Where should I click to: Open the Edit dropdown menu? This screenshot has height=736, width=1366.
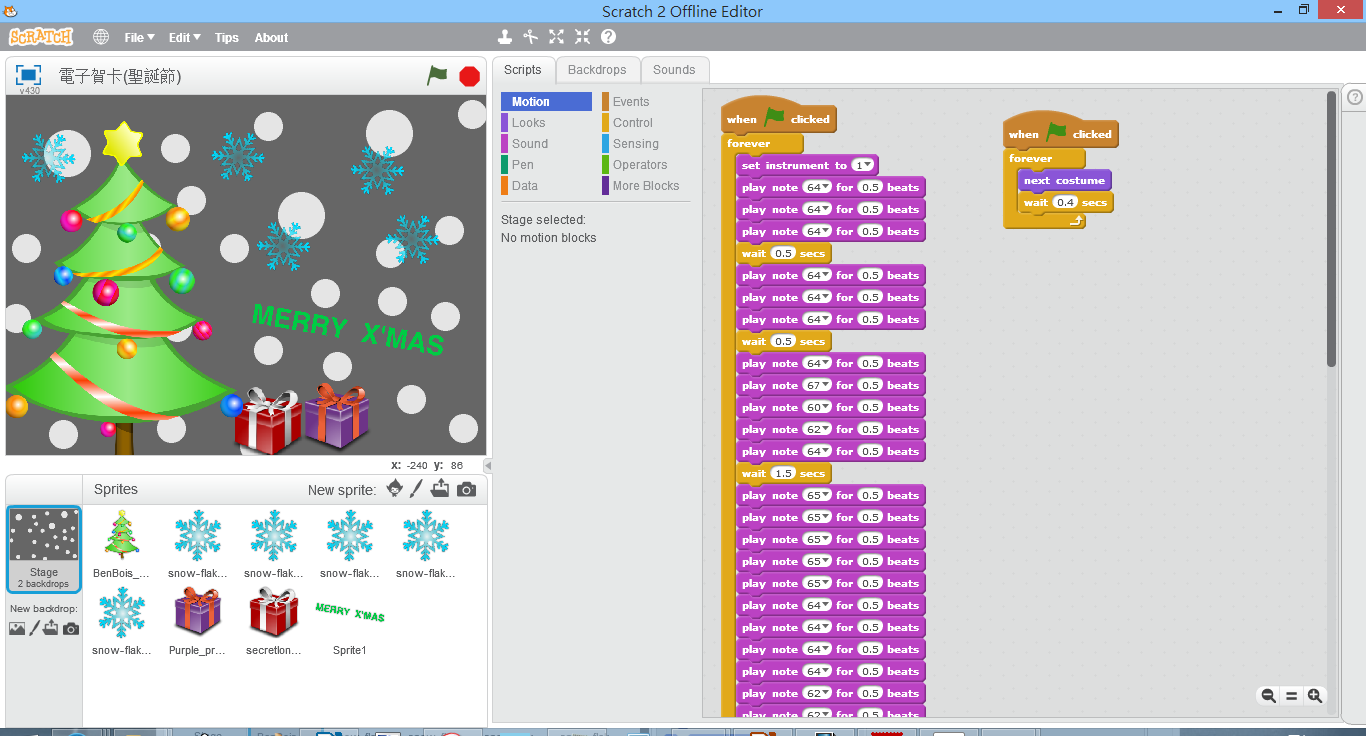pyautogui.click(x=184, y=37)
